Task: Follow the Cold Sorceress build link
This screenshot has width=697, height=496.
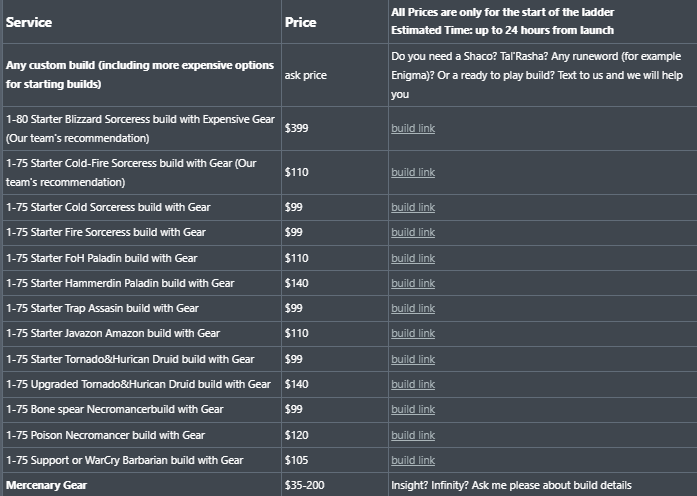Action: point(413,208)
